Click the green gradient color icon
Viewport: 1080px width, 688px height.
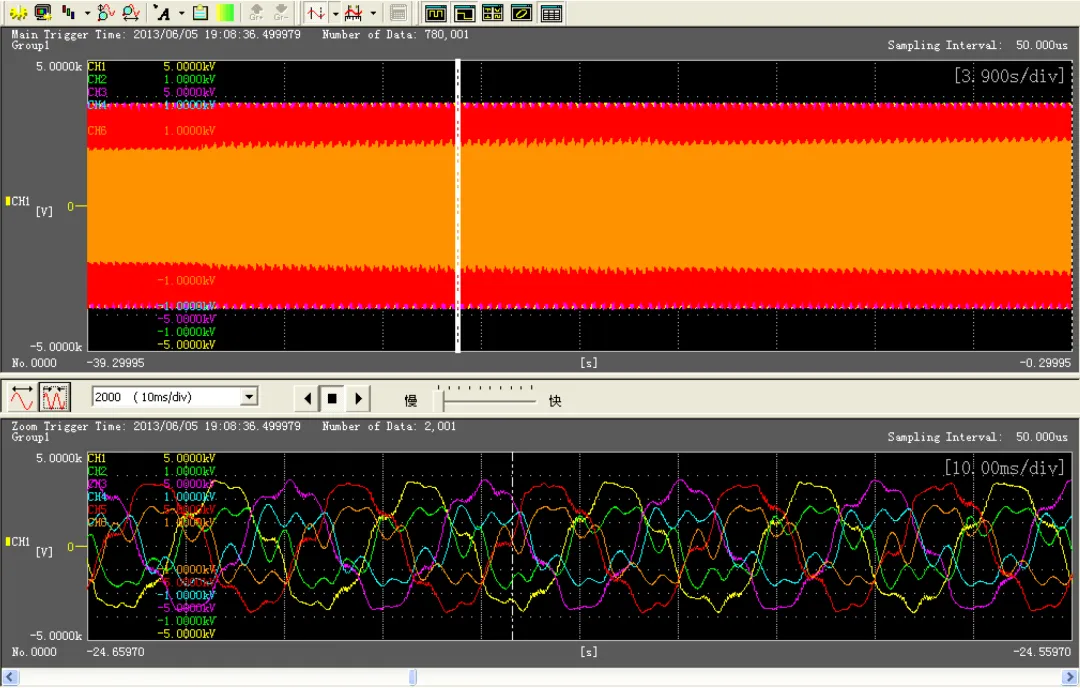point(226,13)
